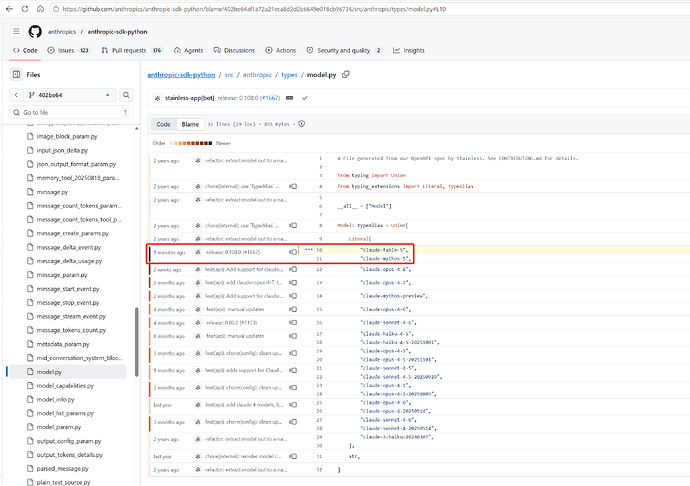This screenshot has height=486, width=690.
Task: Open the Insights tab
Action: coord(409,50)
